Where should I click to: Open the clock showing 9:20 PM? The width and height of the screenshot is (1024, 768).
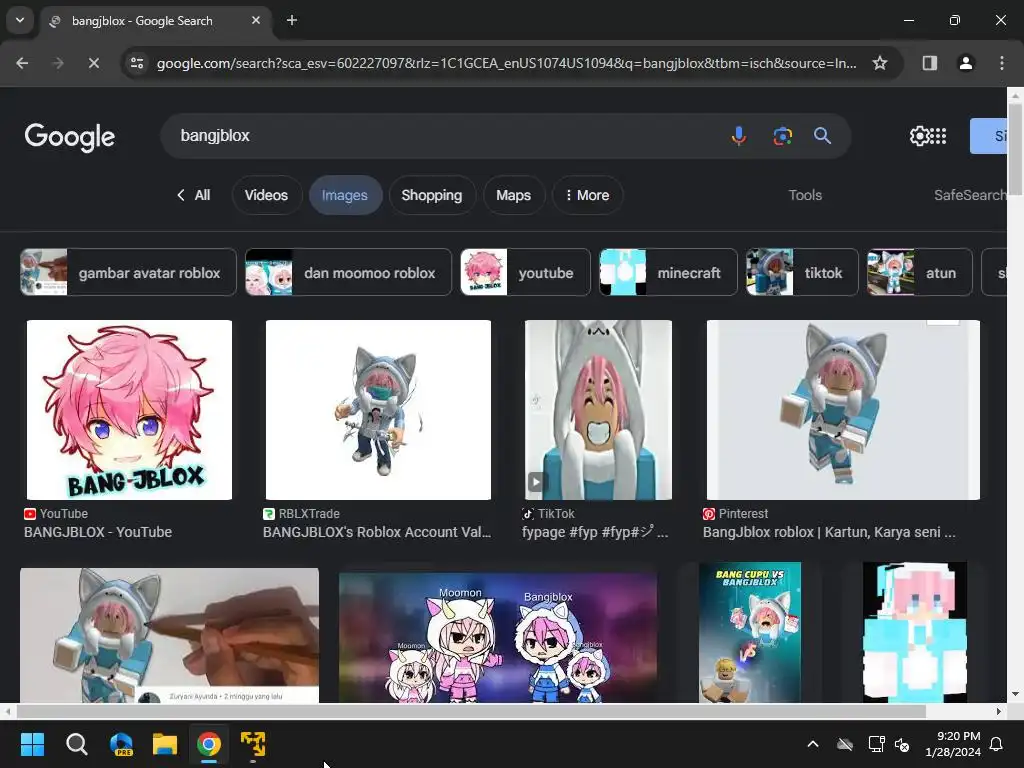pos(953,744)
